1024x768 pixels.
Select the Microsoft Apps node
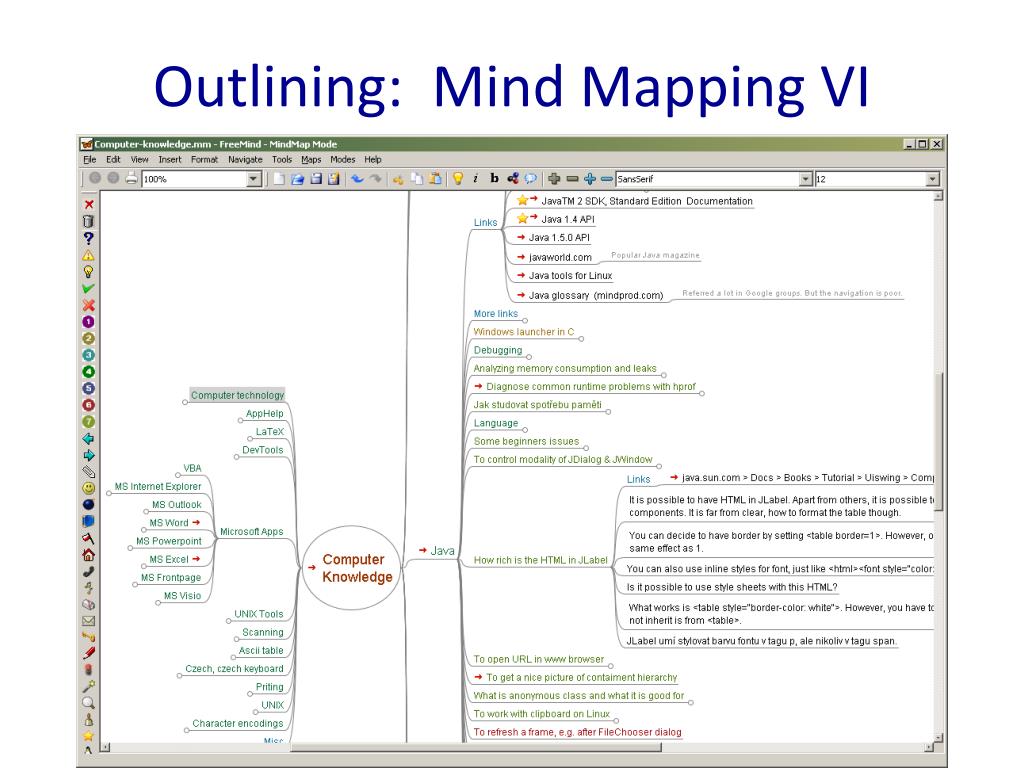click(x=251, y=532)
